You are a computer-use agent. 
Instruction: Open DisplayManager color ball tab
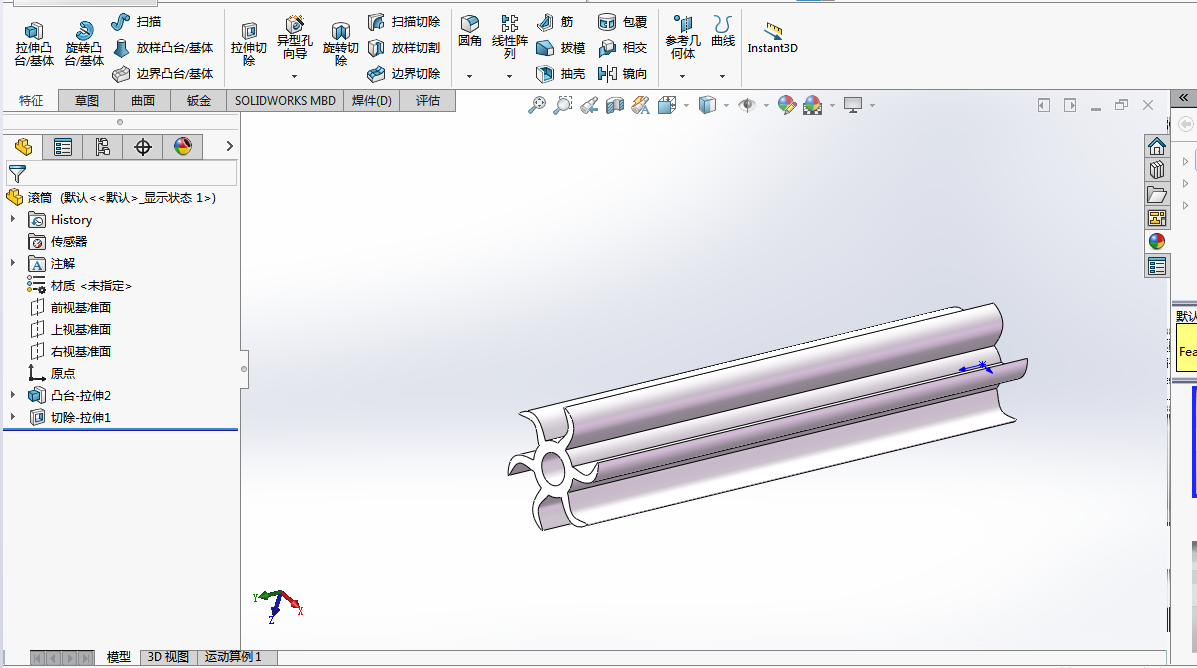tap(182, 147)
